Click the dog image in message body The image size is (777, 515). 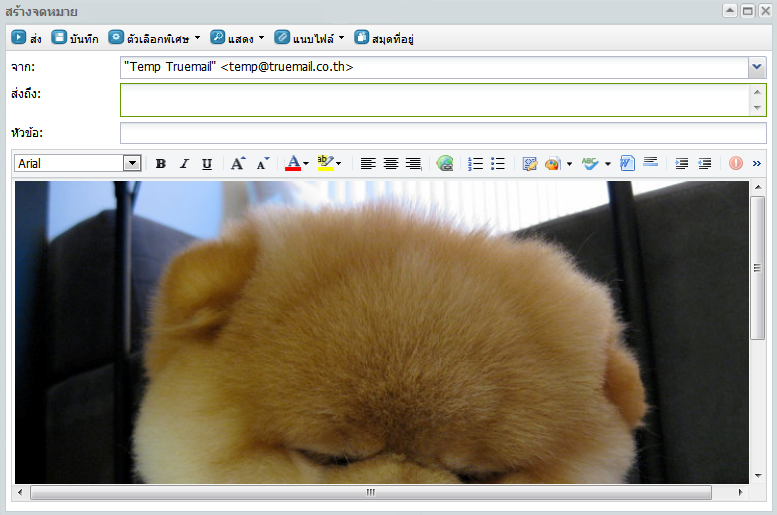382,332
